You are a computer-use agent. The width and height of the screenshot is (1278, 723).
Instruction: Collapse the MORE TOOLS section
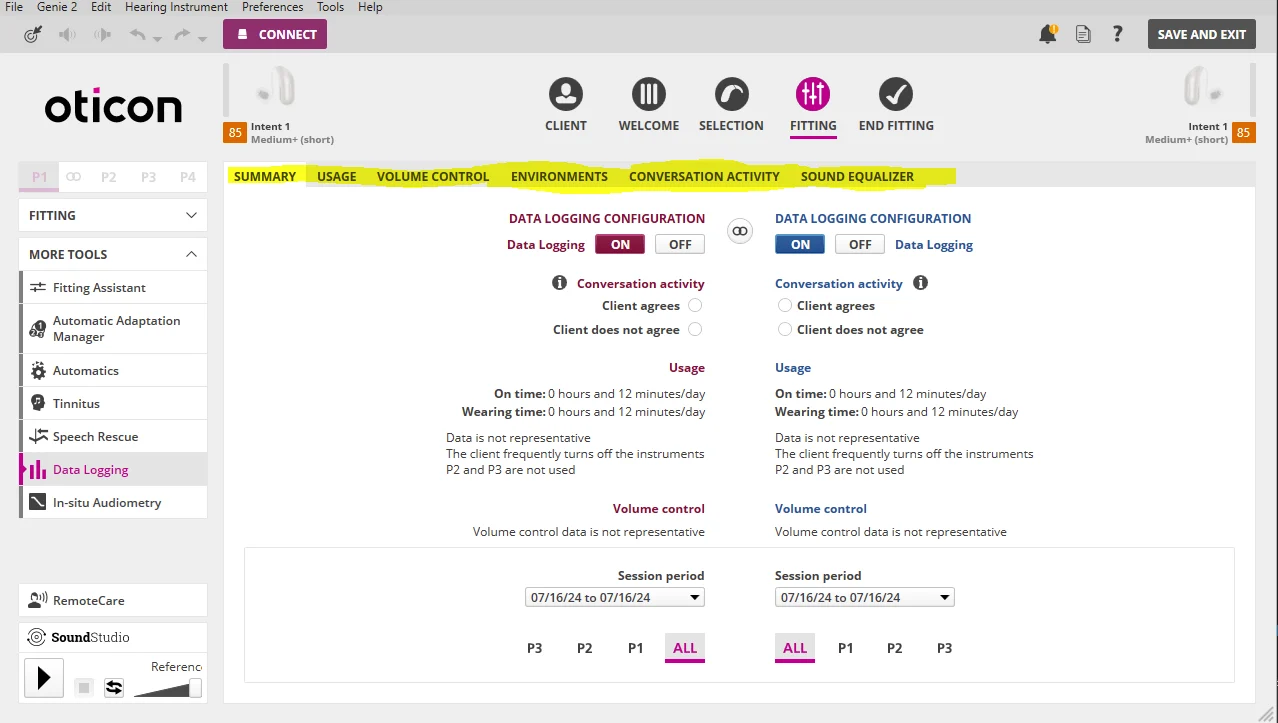coord(113,254)
